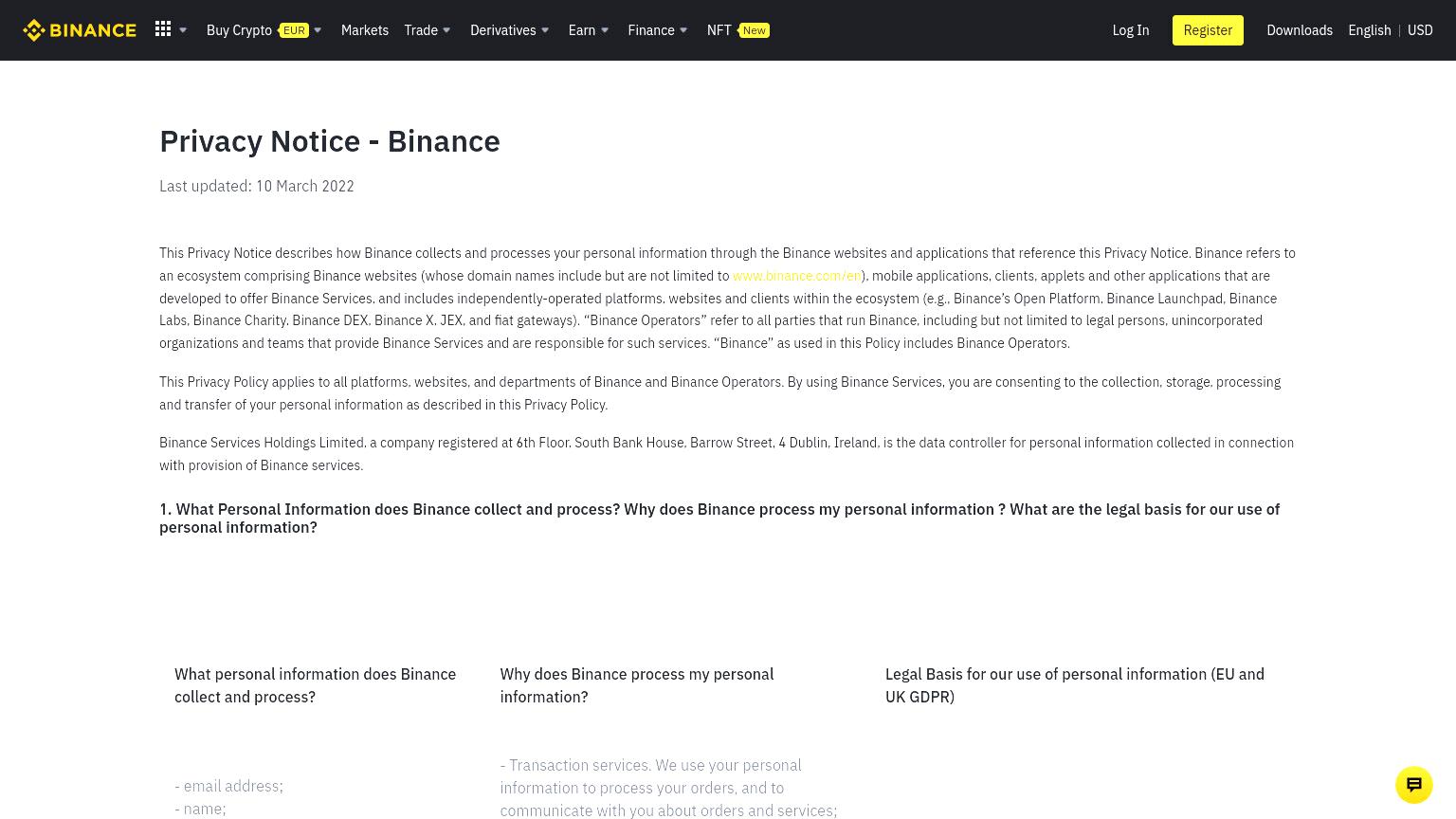Click the Binance logo
Viewport: 1456px width, 819px height.
tap(80, 30)
